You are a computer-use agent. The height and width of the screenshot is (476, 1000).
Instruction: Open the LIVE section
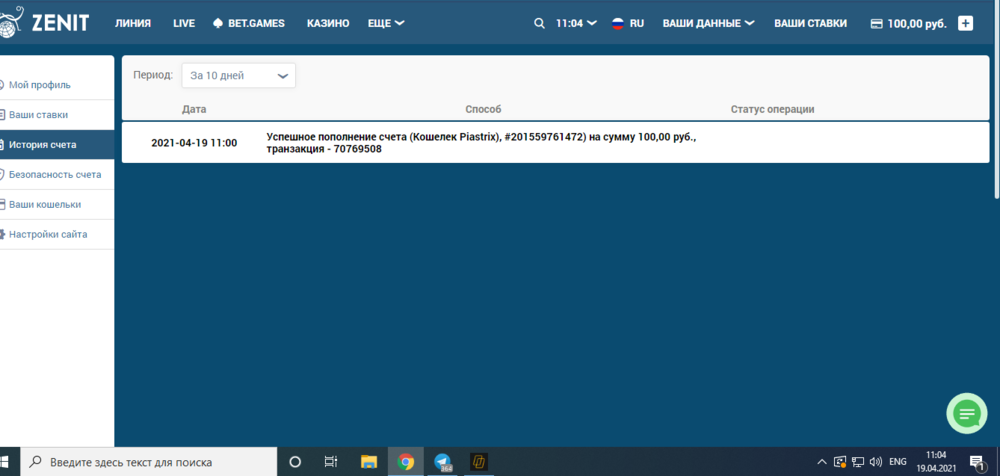pyautogui.click(x=184, y=24)
